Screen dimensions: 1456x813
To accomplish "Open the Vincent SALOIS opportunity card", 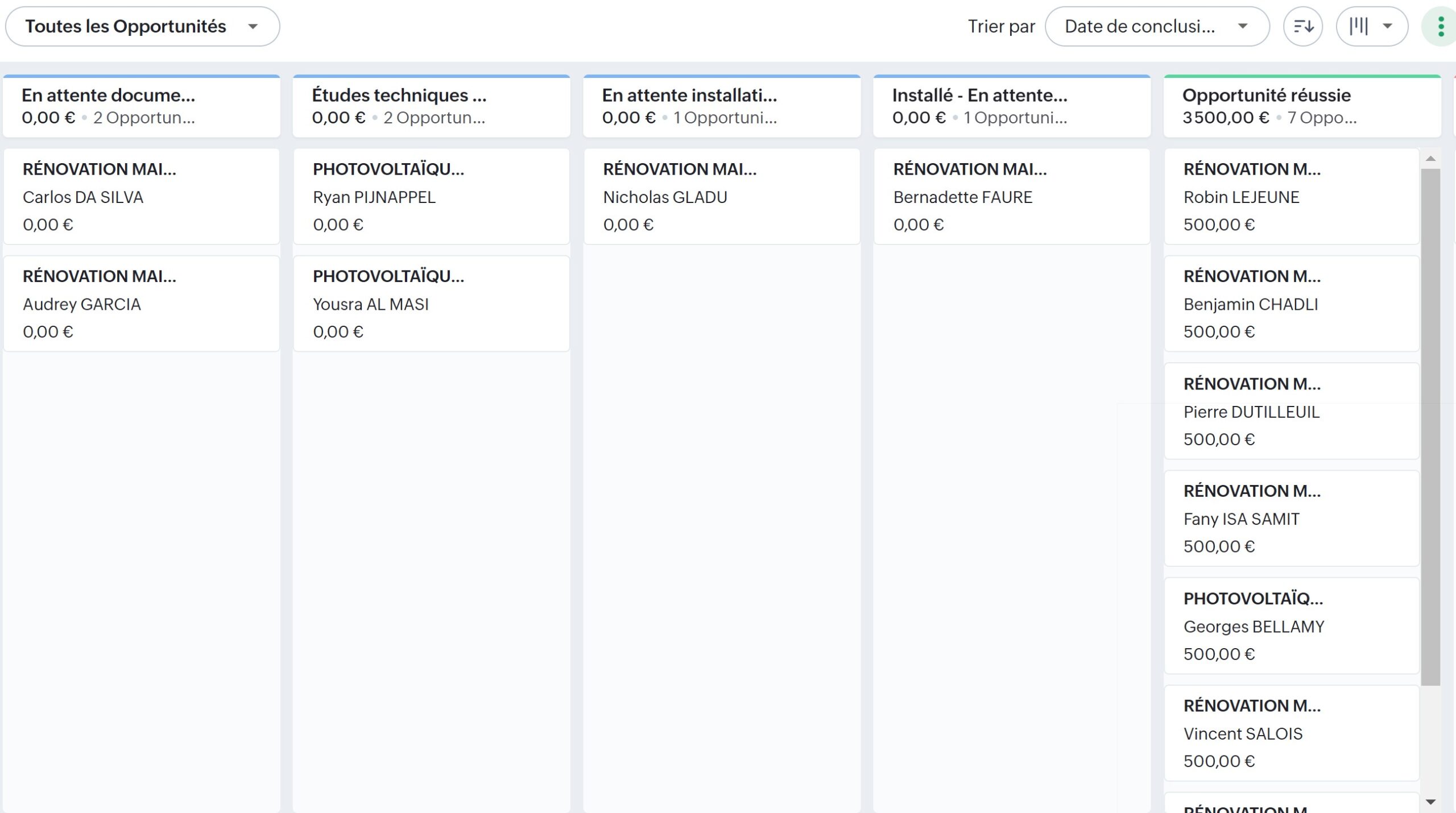I will click(1292, 733).
